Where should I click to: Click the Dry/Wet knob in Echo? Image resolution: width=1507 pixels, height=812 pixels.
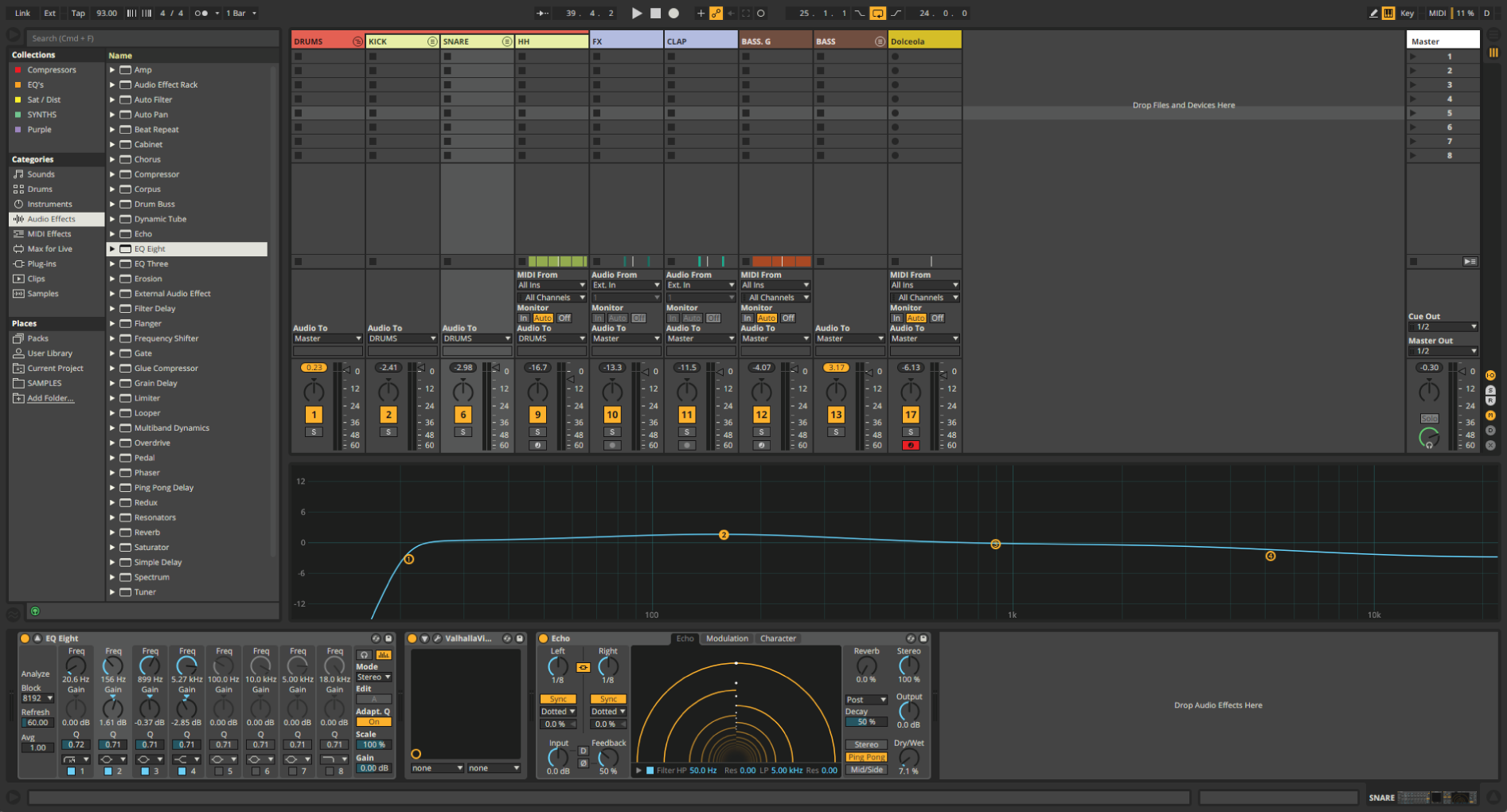[908, 757]
